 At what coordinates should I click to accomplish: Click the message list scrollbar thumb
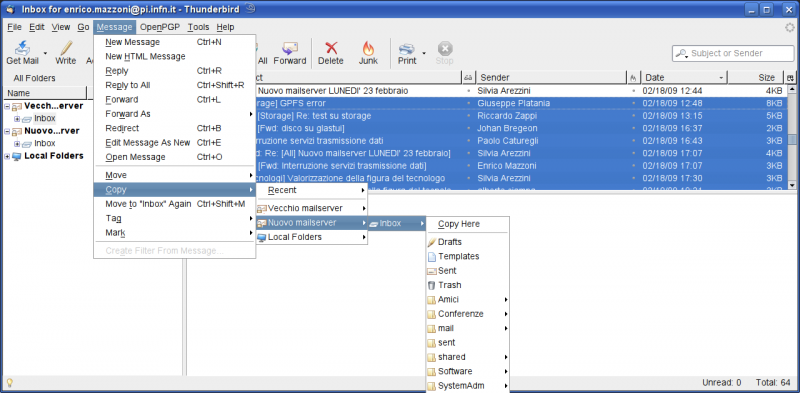click(792, 140)
